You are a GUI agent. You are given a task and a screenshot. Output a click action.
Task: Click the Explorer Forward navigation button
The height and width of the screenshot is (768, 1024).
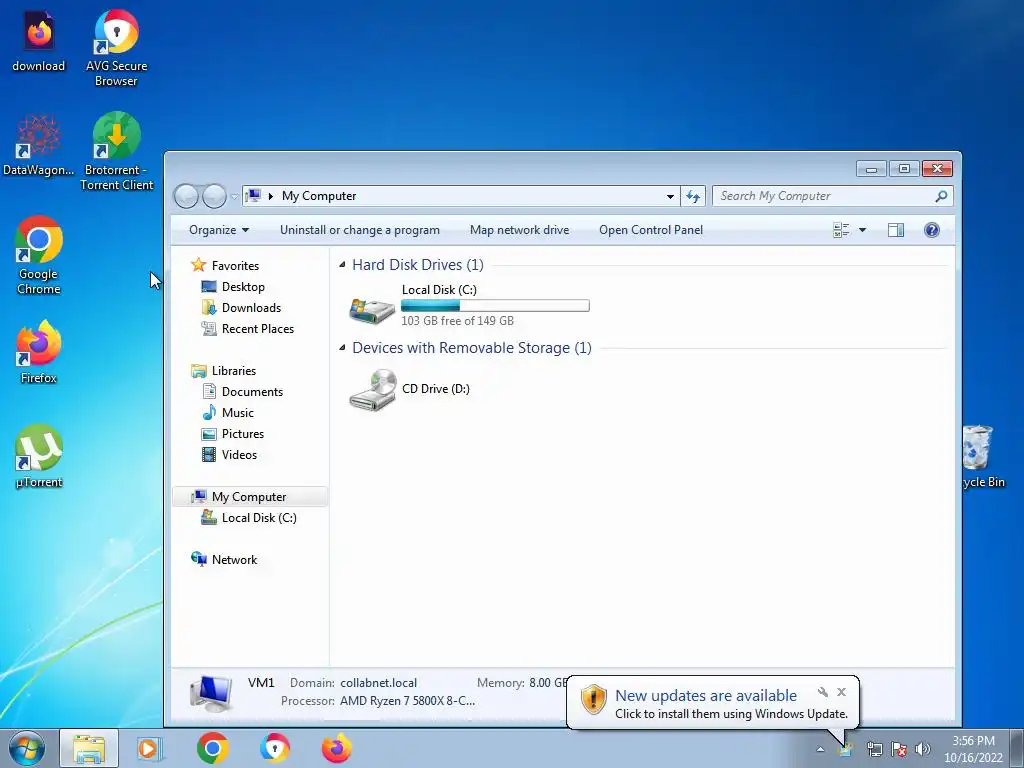pyautogui.click(x=214, y=196)
